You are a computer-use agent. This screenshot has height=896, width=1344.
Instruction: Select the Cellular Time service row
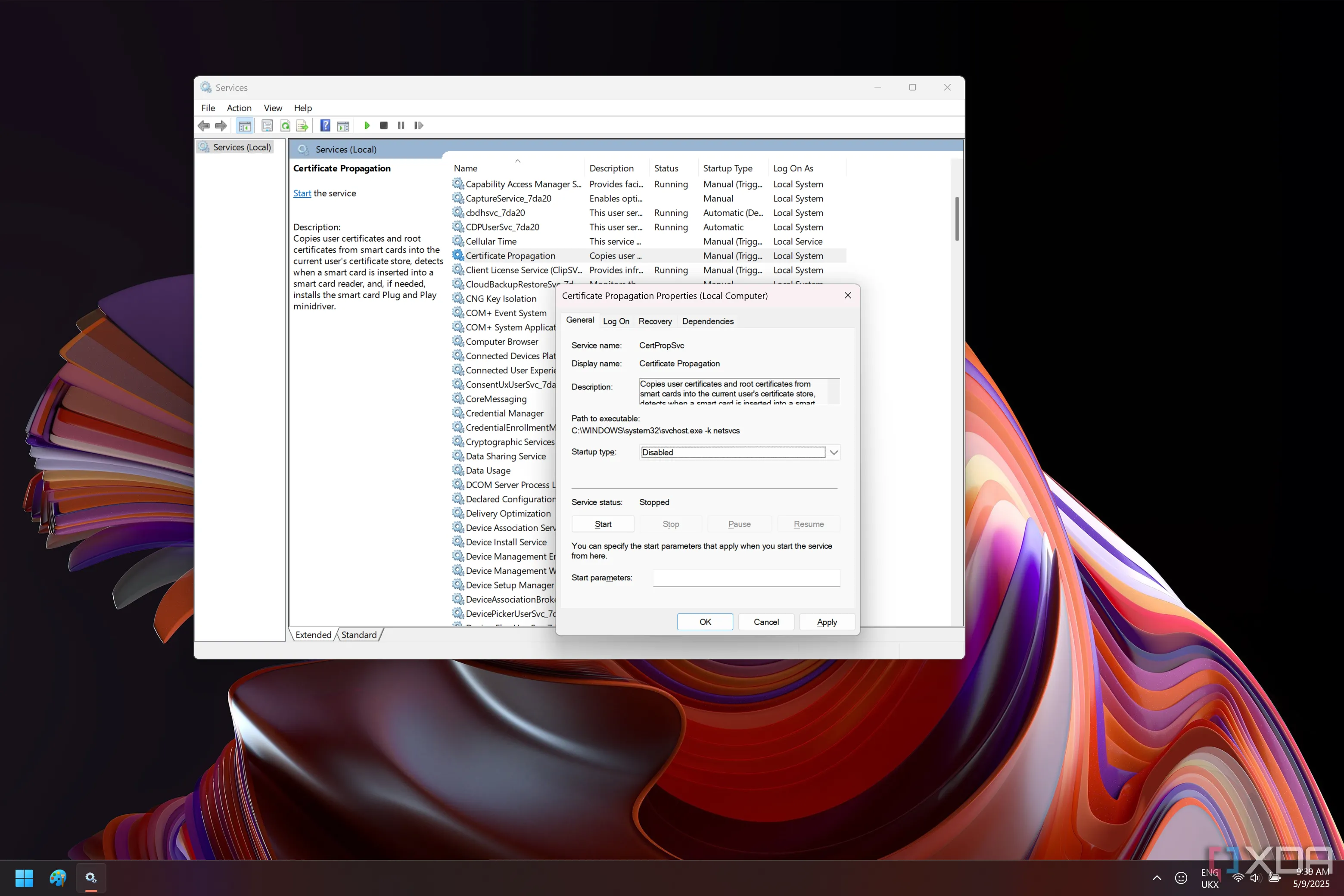pyautogui.click(x=491, y=241)
